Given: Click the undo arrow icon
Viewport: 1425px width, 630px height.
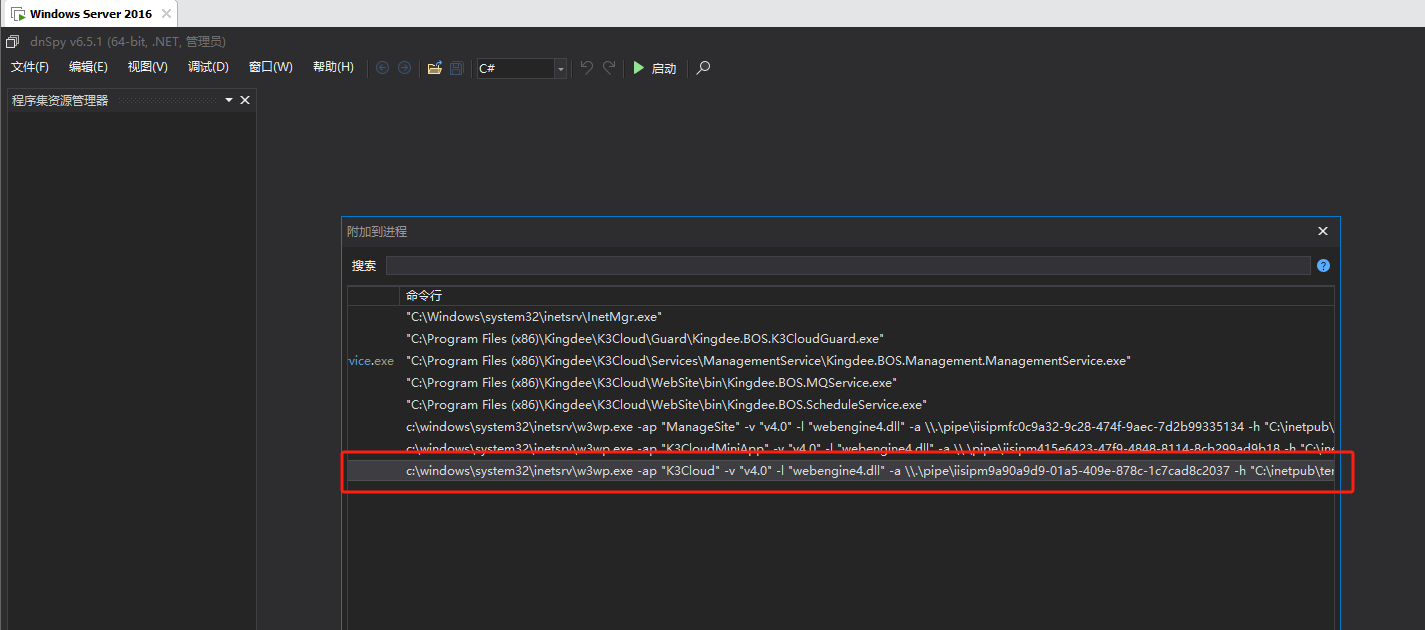Looking at the screenshot, I should [x=587, y=68].
